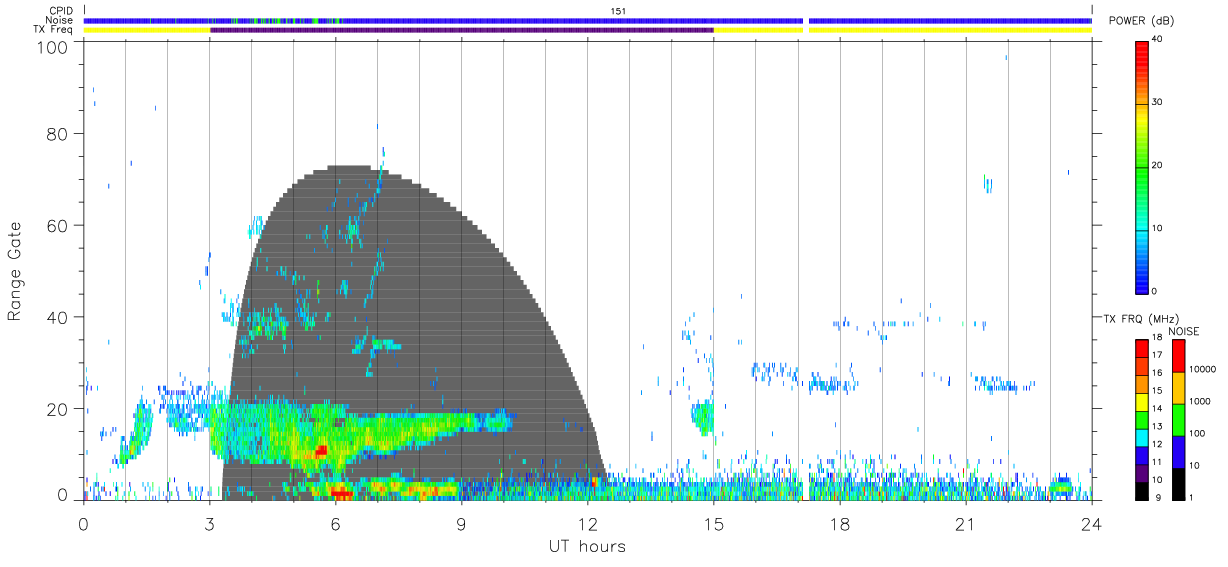This screenshot has height=567, width=1228.
Task: Click the 9 tick on UT hours axis
Action: 461,524
